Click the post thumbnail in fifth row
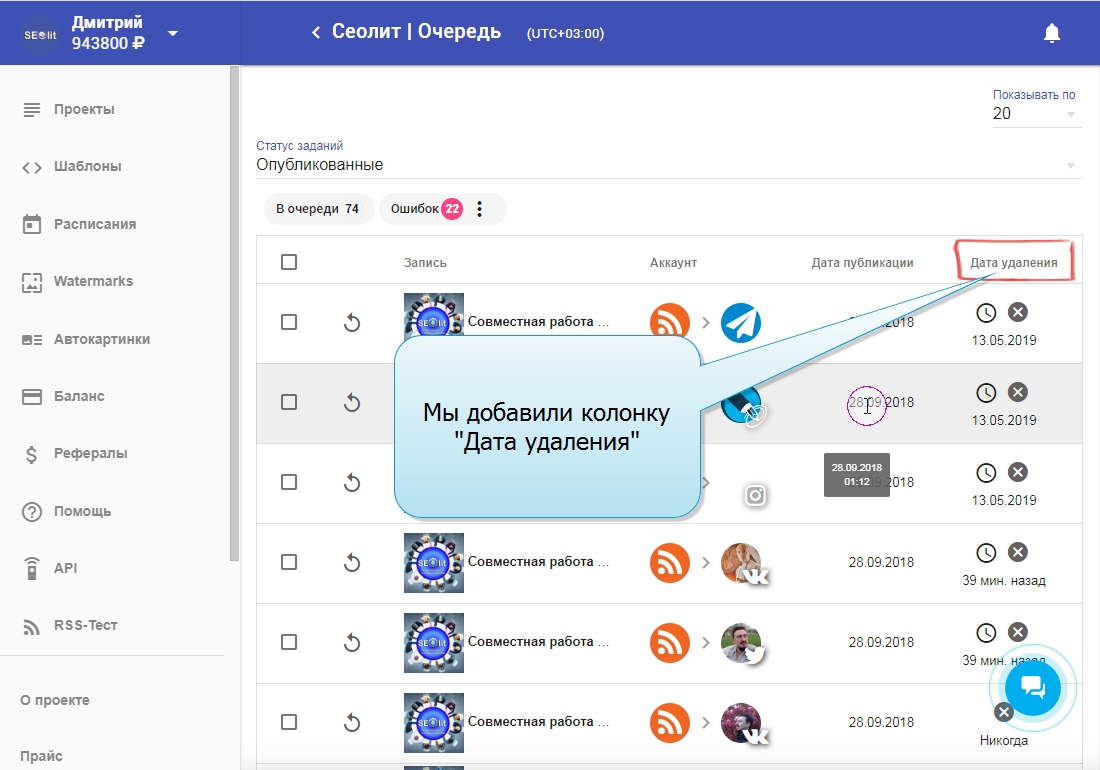This screenshot has height=770, width=1100. (x=434, y=642)
